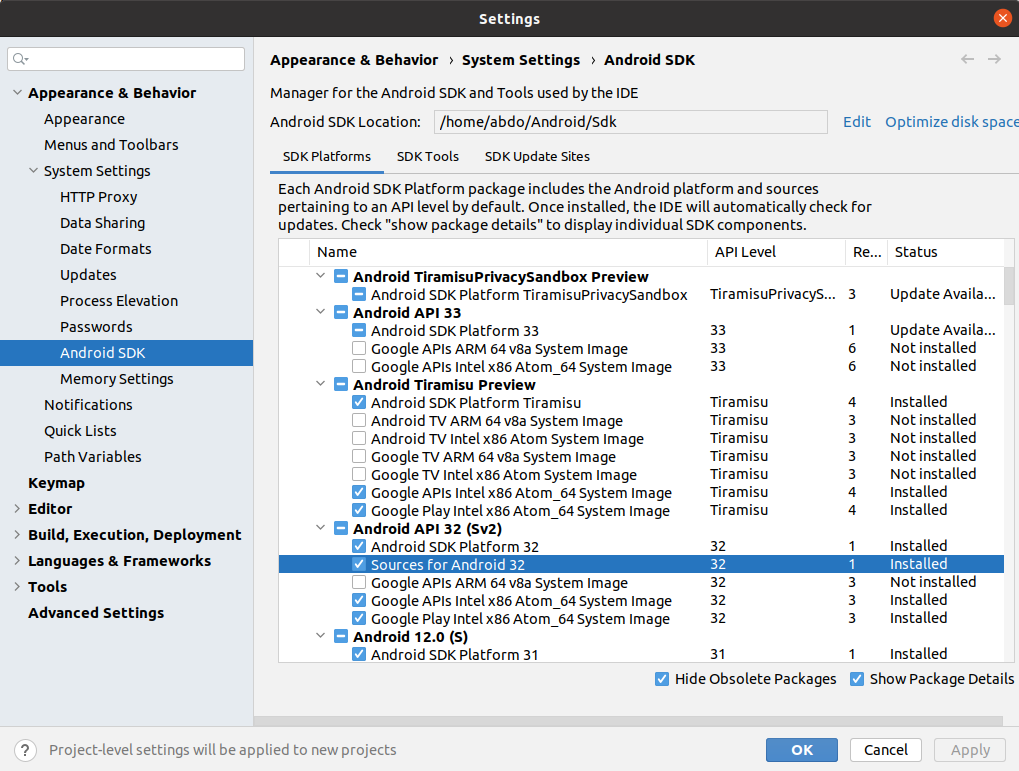Open Date Formats settings
Viewport: 1019px width, 771px height.
coord(106,249)
